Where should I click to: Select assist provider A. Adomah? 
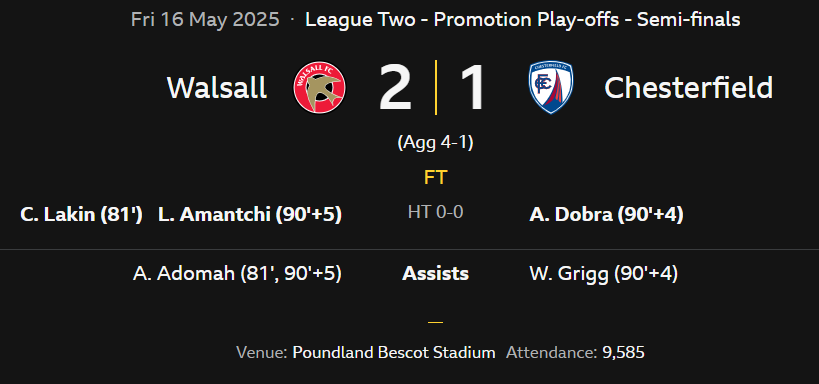183,274
